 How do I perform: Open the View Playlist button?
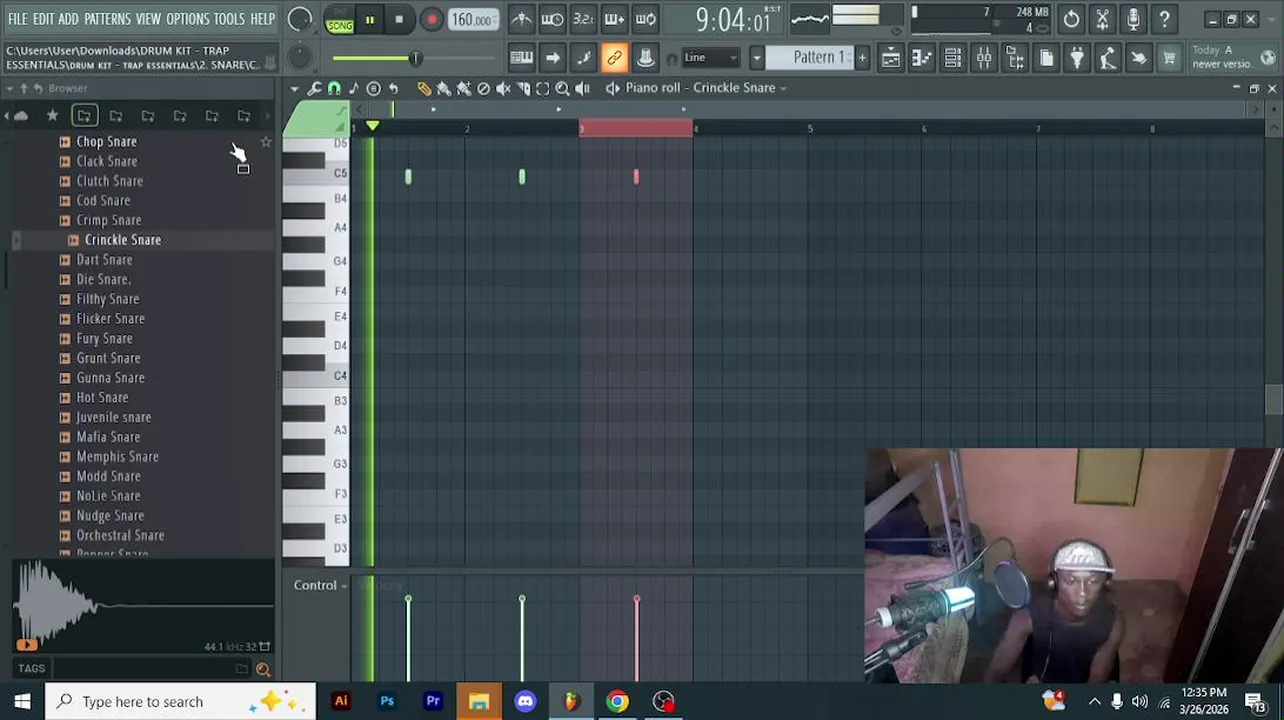pos(890,58)
